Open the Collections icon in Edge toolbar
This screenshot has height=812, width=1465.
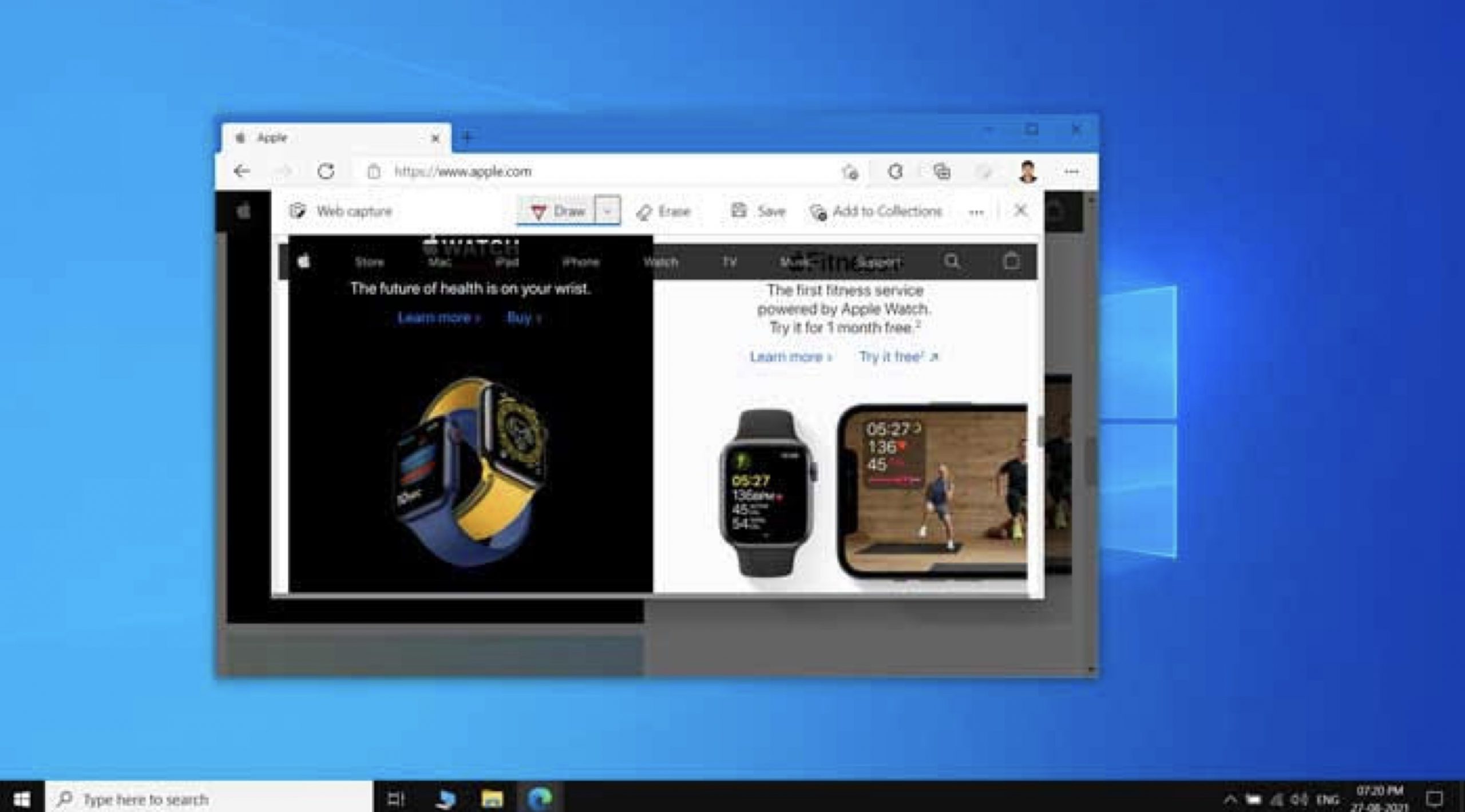click(941, 172)
